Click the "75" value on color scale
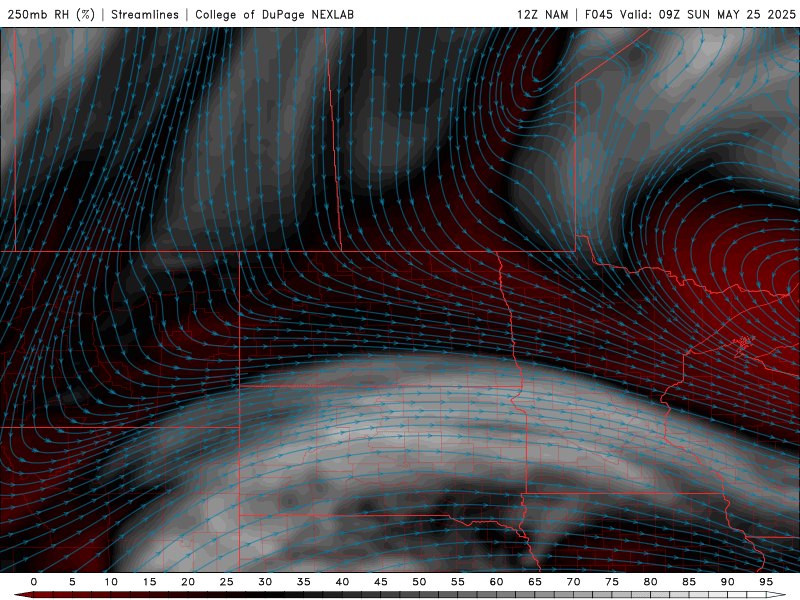800x600 pixels. coord(612,582)
